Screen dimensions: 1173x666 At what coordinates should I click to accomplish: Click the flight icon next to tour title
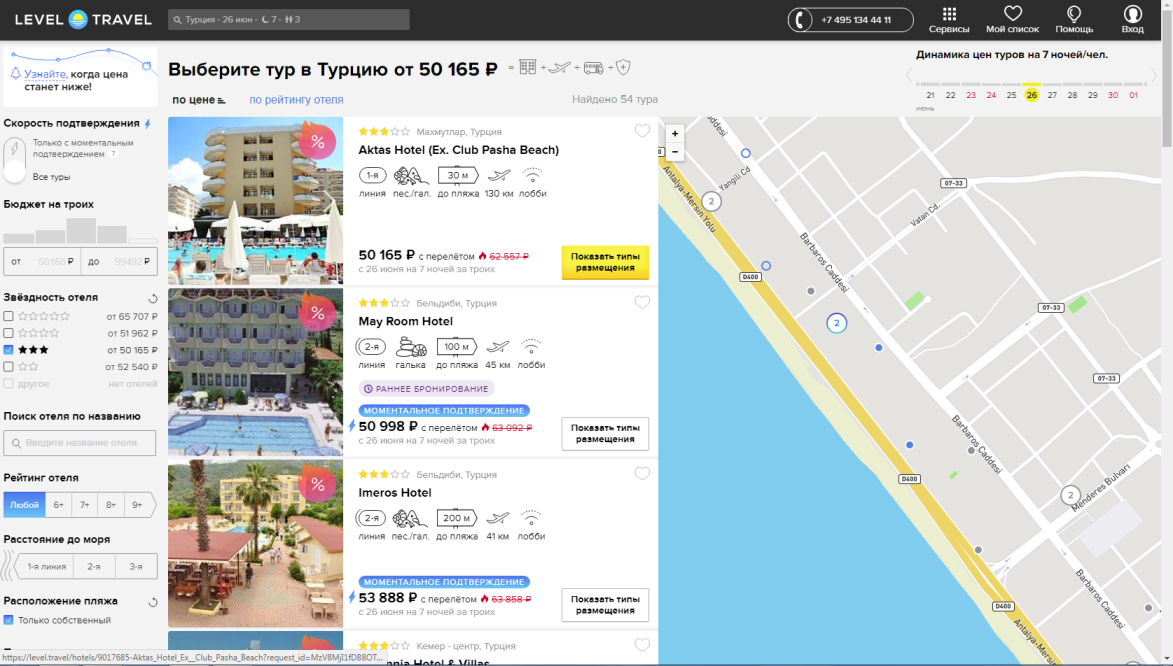coord(560,67)
